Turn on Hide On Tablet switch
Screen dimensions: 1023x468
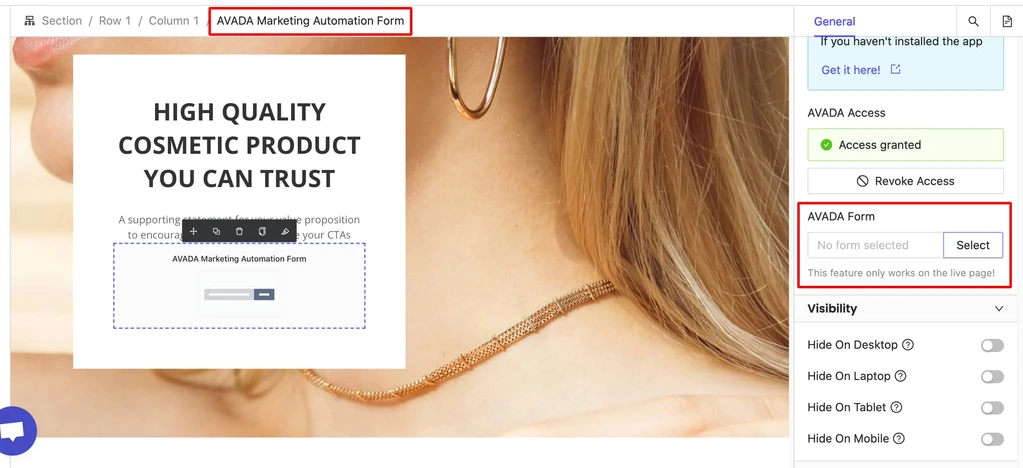(992, 408)
